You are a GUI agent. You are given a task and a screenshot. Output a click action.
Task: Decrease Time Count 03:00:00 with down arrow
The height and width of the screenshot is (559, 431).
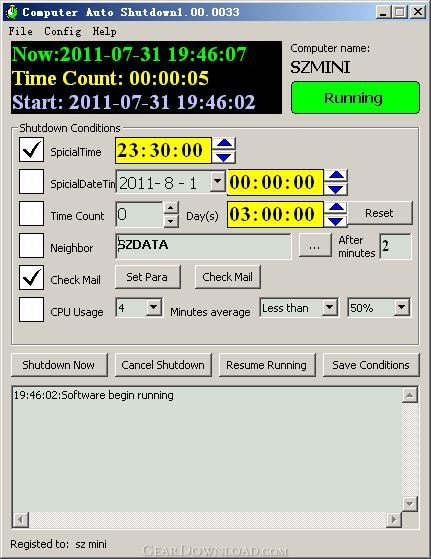pos(336,221)
